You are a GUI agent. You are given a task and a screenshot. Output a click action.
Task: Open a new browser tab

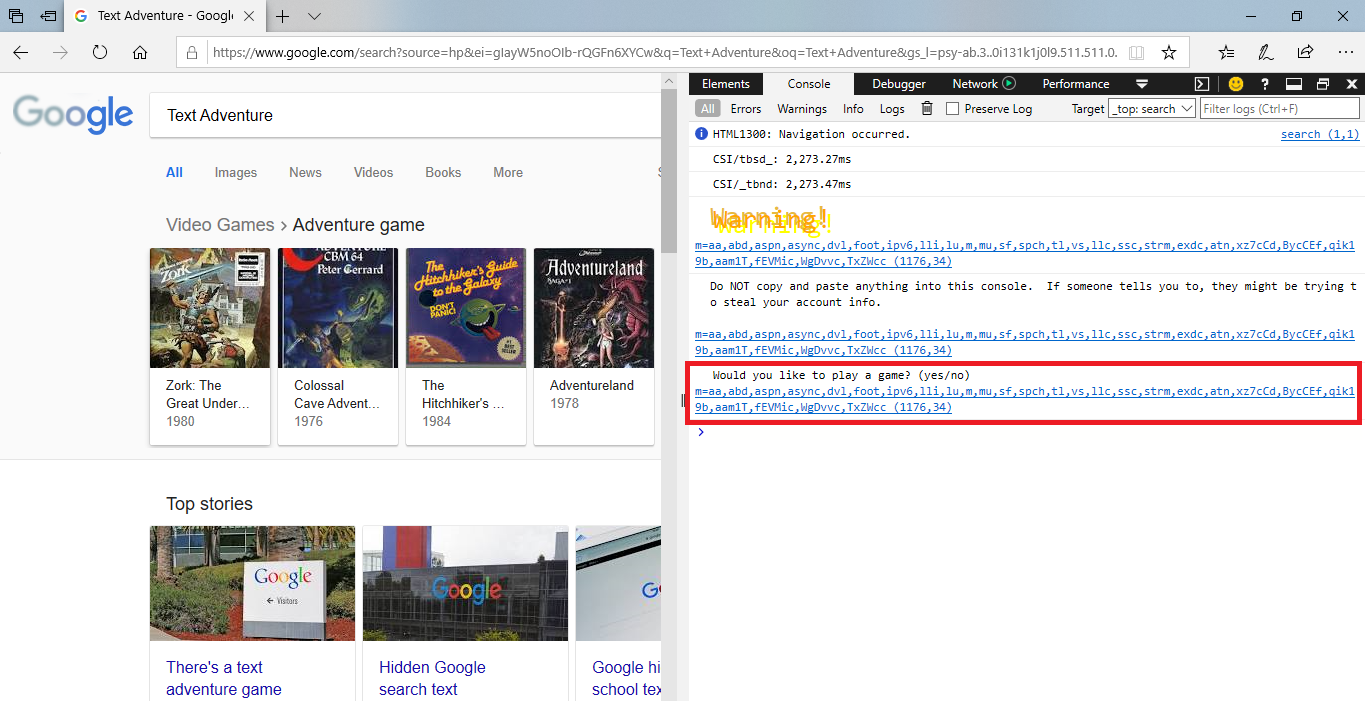coord(283,16)
